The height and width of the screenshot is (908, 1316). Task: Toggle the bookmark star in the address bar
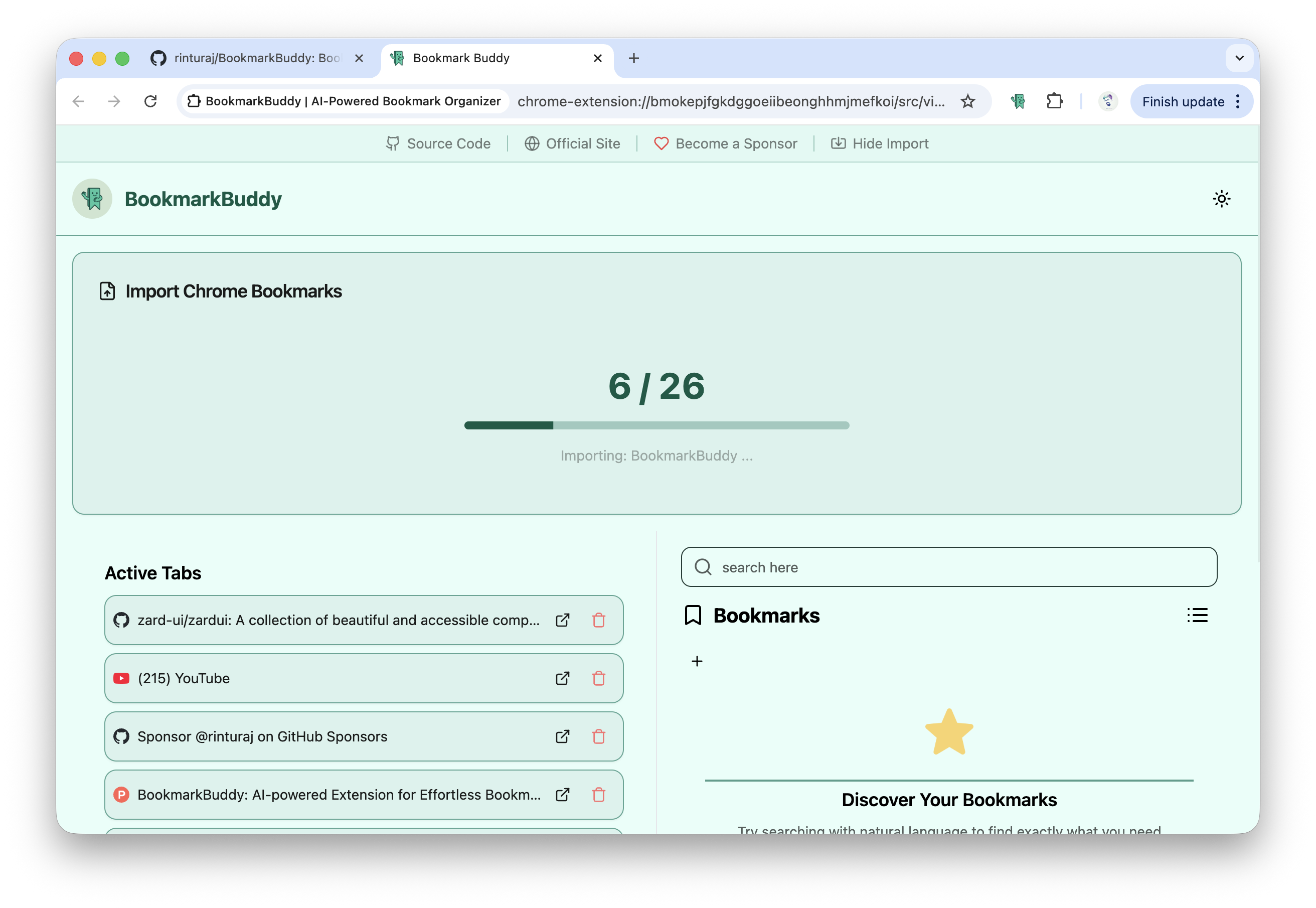(967, 101)
